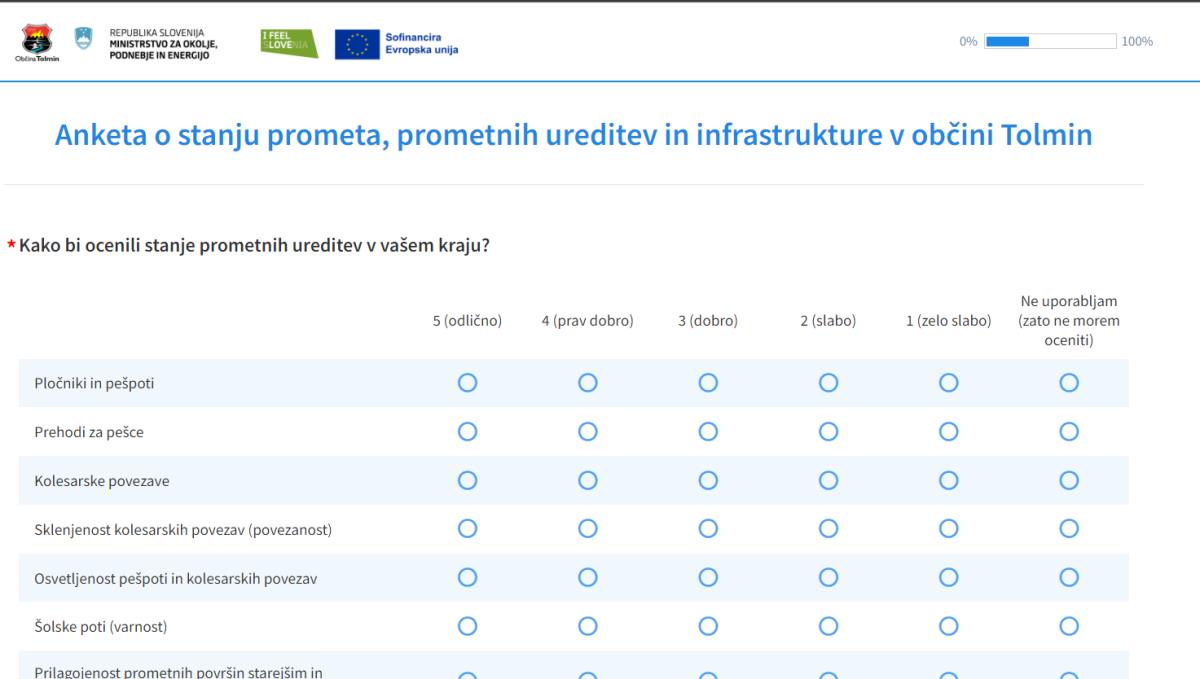Click the 'Pločniki in pešpoti' row label

[95, 383]
